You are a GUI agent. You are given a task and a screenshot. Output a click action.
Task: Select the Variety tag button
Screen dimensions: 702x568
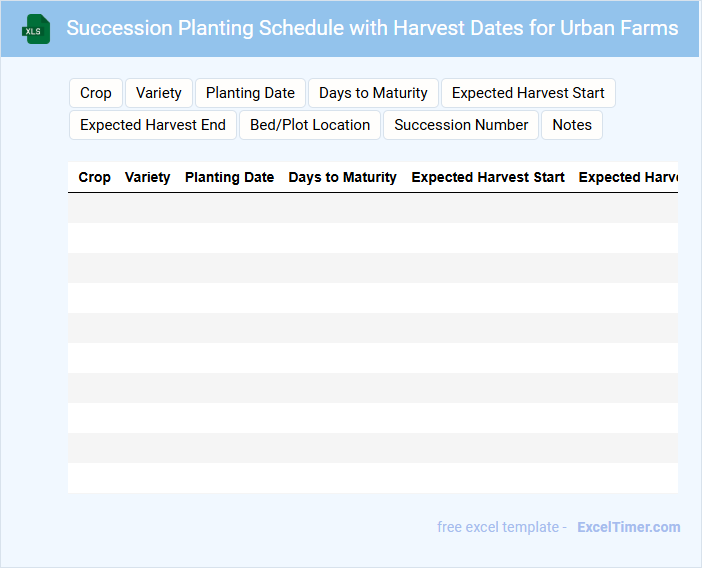[x=159, y=93]
